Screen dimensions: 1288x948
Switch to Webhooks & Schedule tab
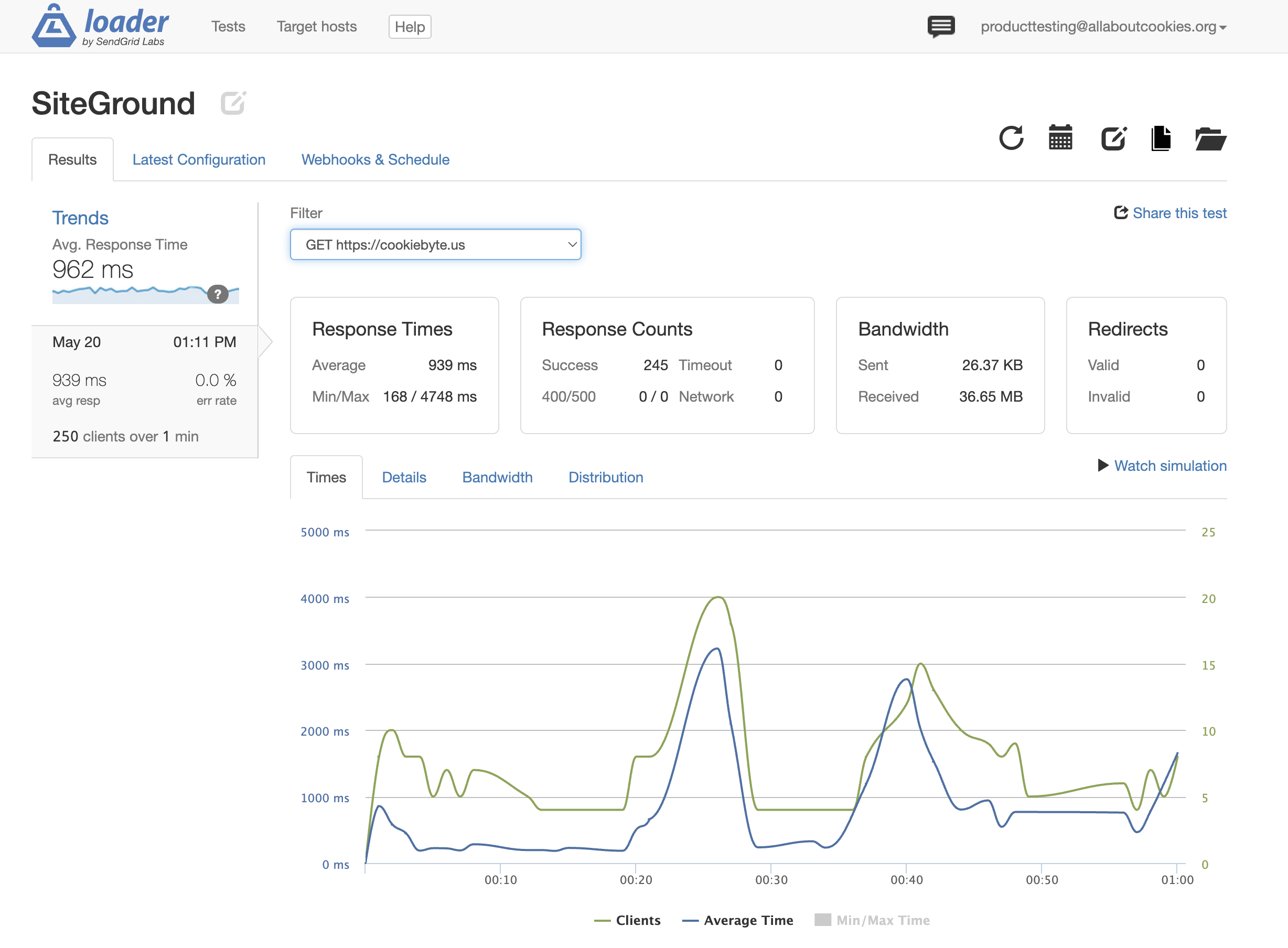tap(375, 159)
